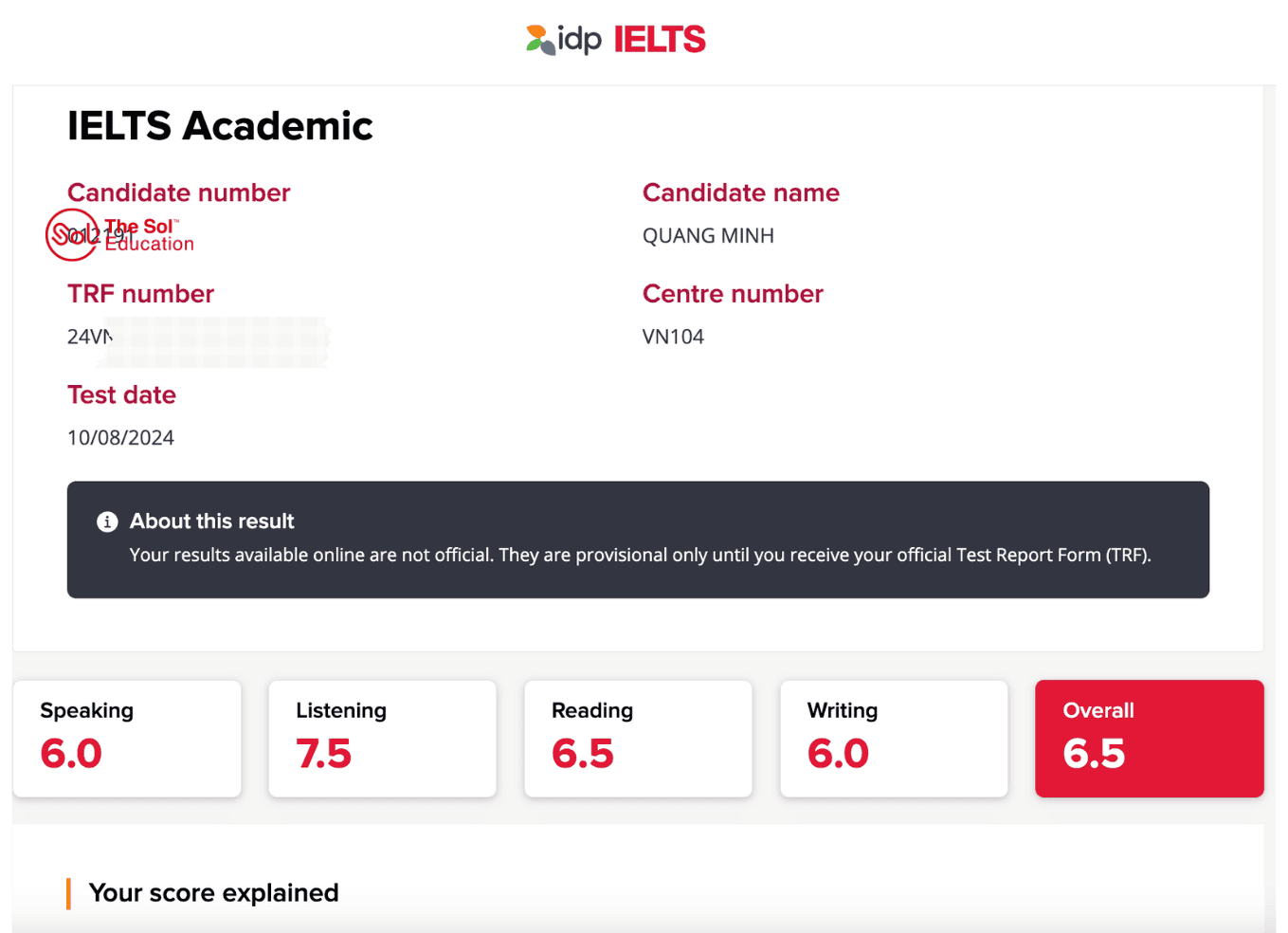Click the idp IELTS logo

(616, 39)
